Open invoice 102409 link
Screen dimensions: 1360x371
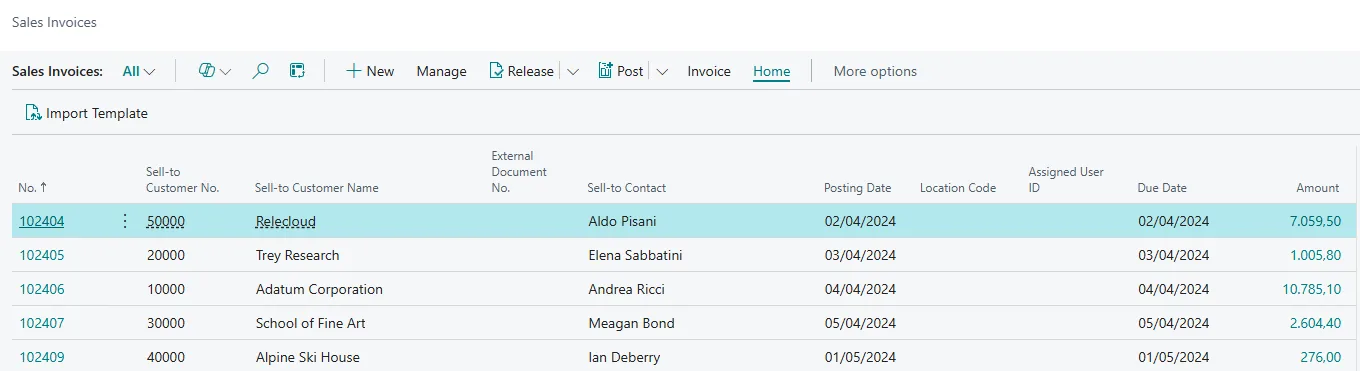(42, 357)
